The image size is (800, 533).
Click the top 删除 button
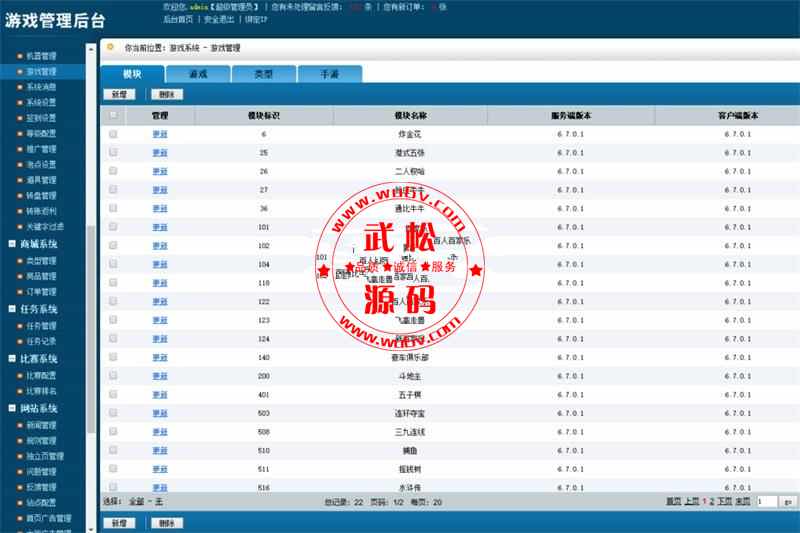coord(167,94)
